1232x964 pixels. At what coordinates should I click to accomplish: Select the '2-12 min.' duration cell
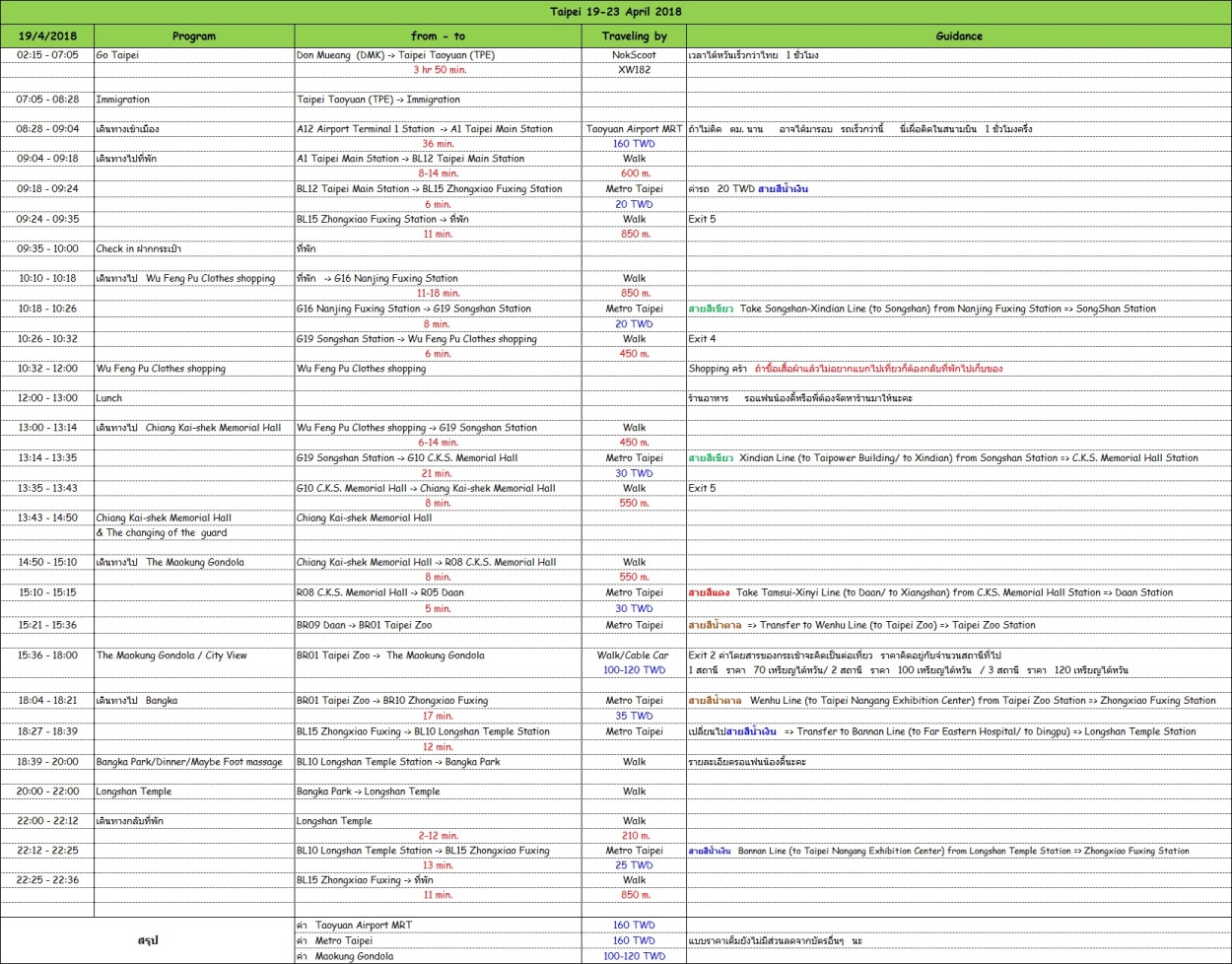point(438,836)
